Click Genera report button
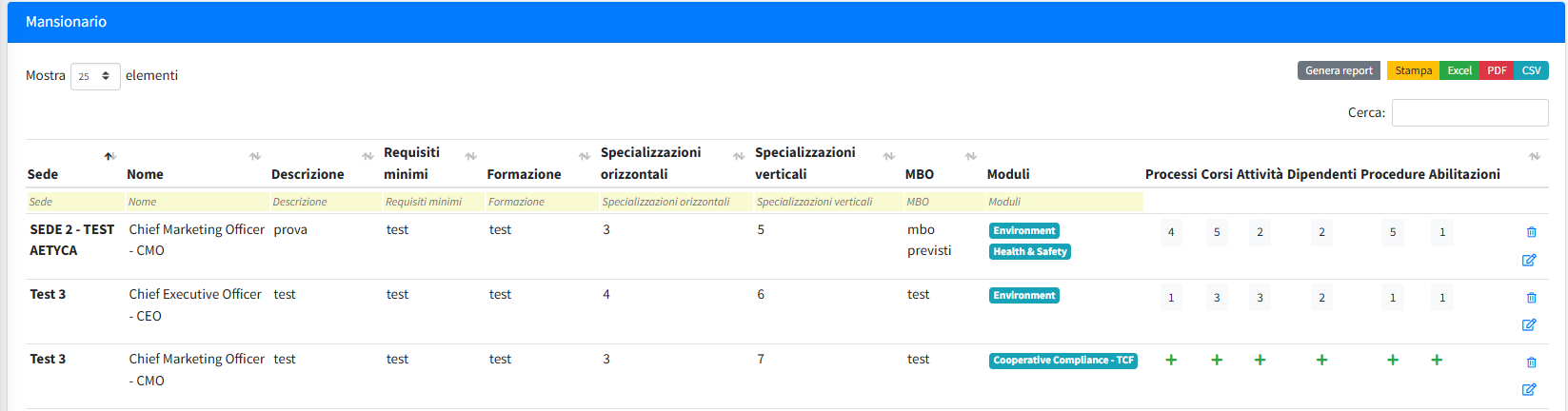1568x411 pixels. coord(1339,70)
